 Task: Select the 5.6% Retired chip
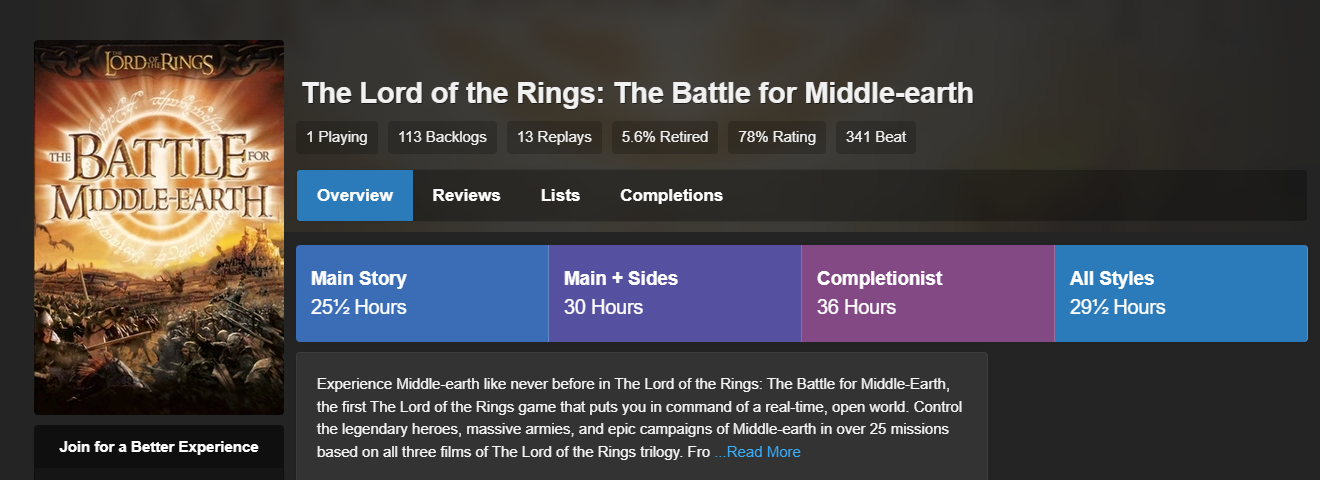[x=664, y=137]
